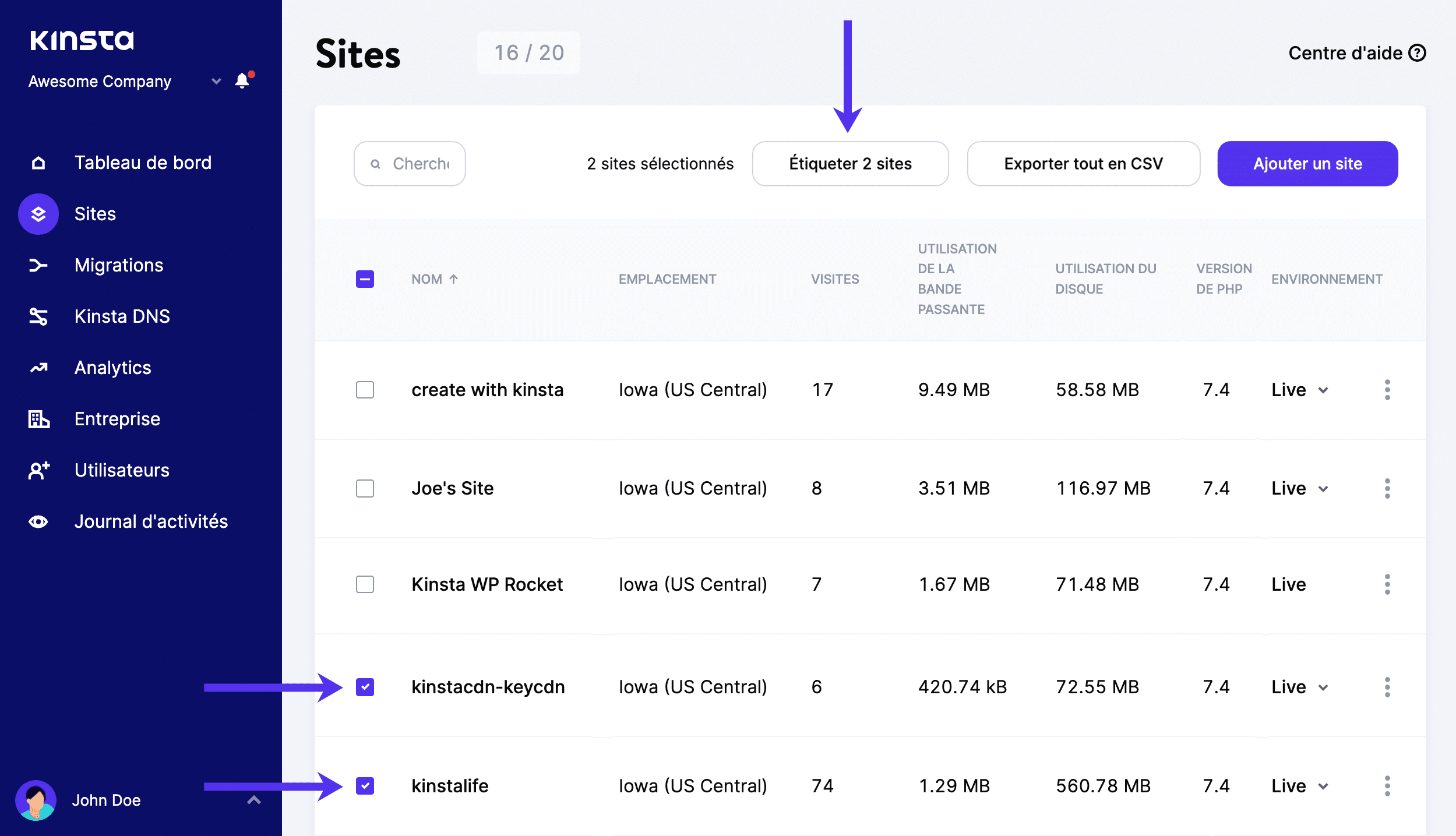Click the Analytics trend icon
The image size is (1456, 836).
[38, 368]
